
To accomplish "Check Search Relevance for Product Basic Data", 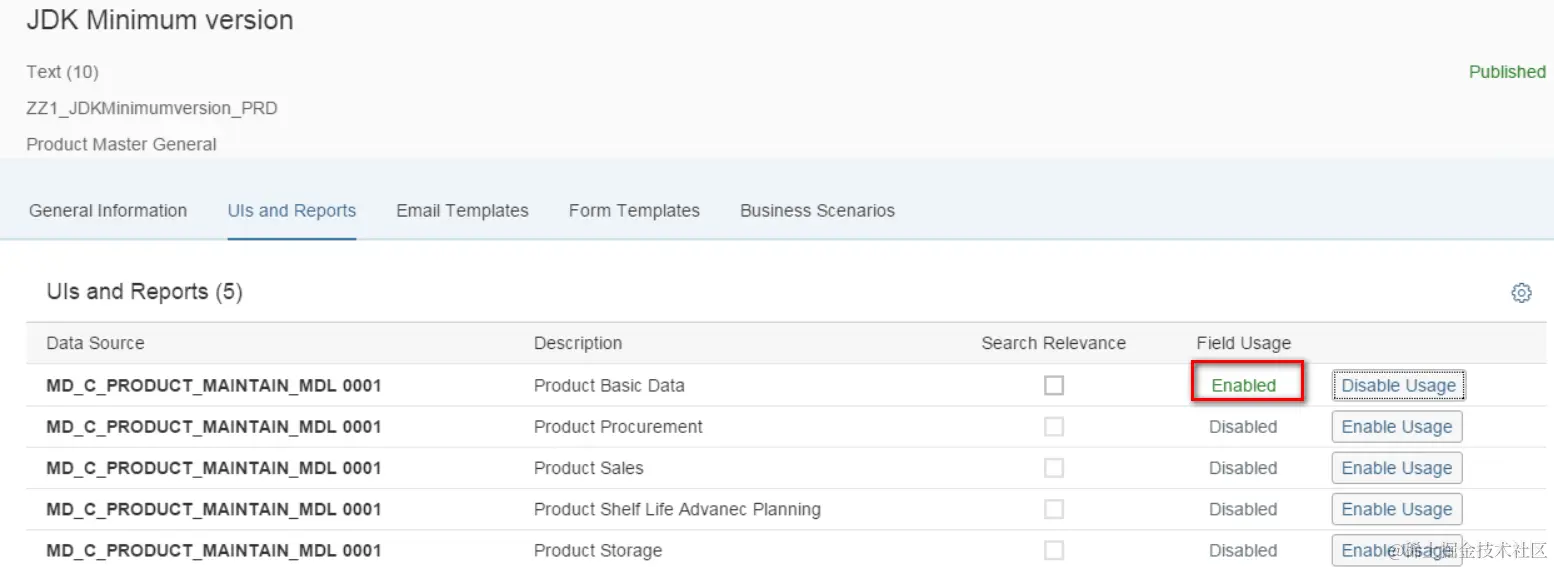I will [x=1054, y=385].
